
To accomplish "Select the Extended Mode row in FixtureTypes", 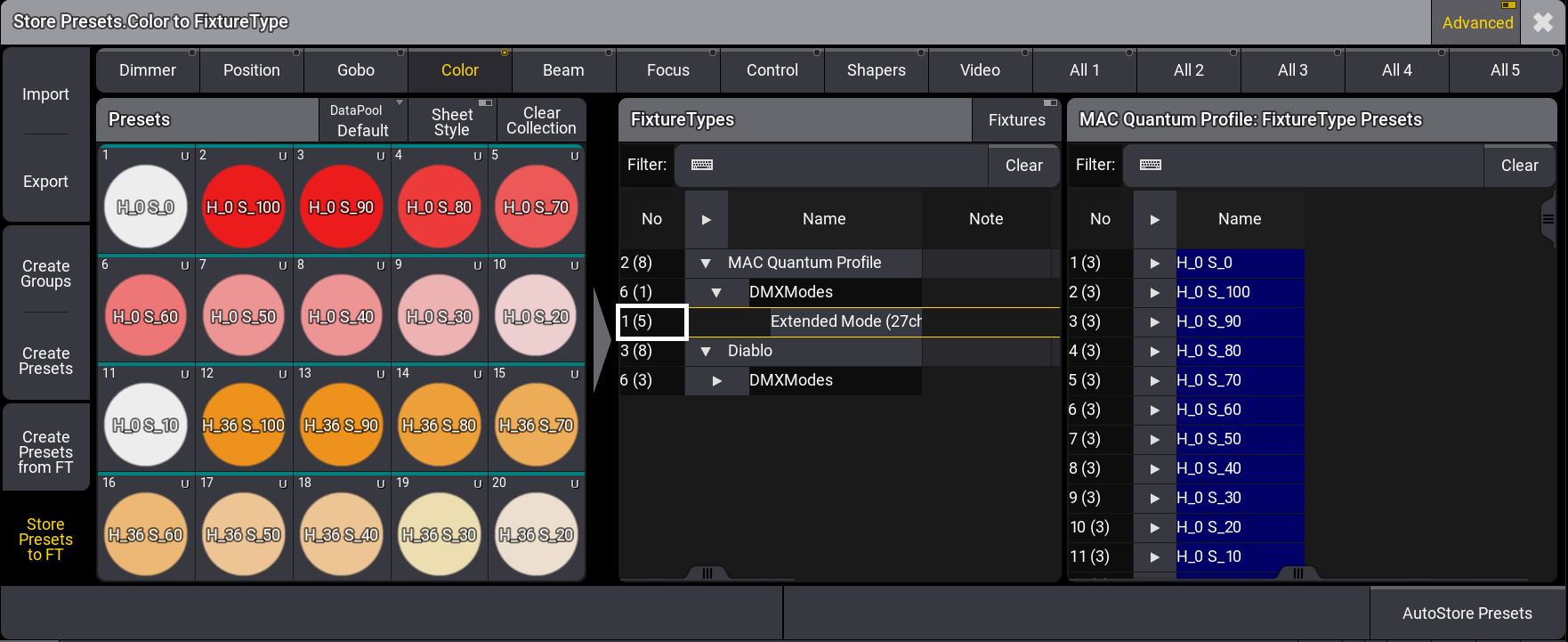I will [845, 321].
